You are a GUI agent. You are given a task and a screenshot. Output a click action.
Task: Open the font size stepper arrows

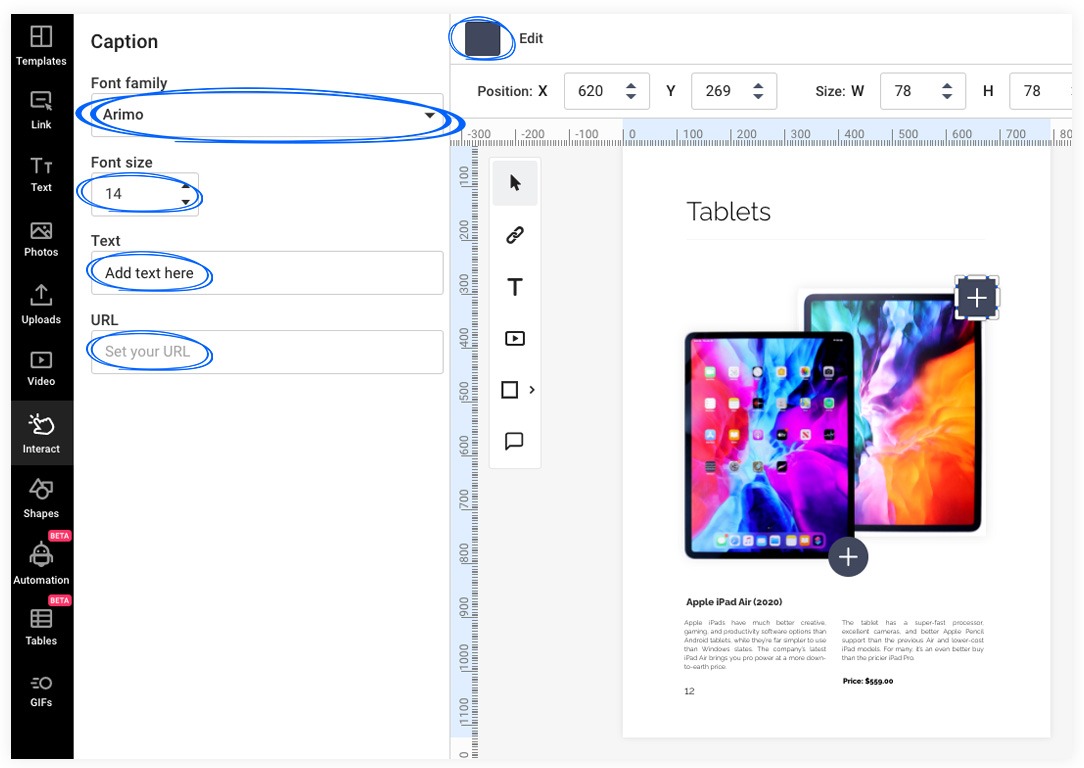(x=185, y=194)
